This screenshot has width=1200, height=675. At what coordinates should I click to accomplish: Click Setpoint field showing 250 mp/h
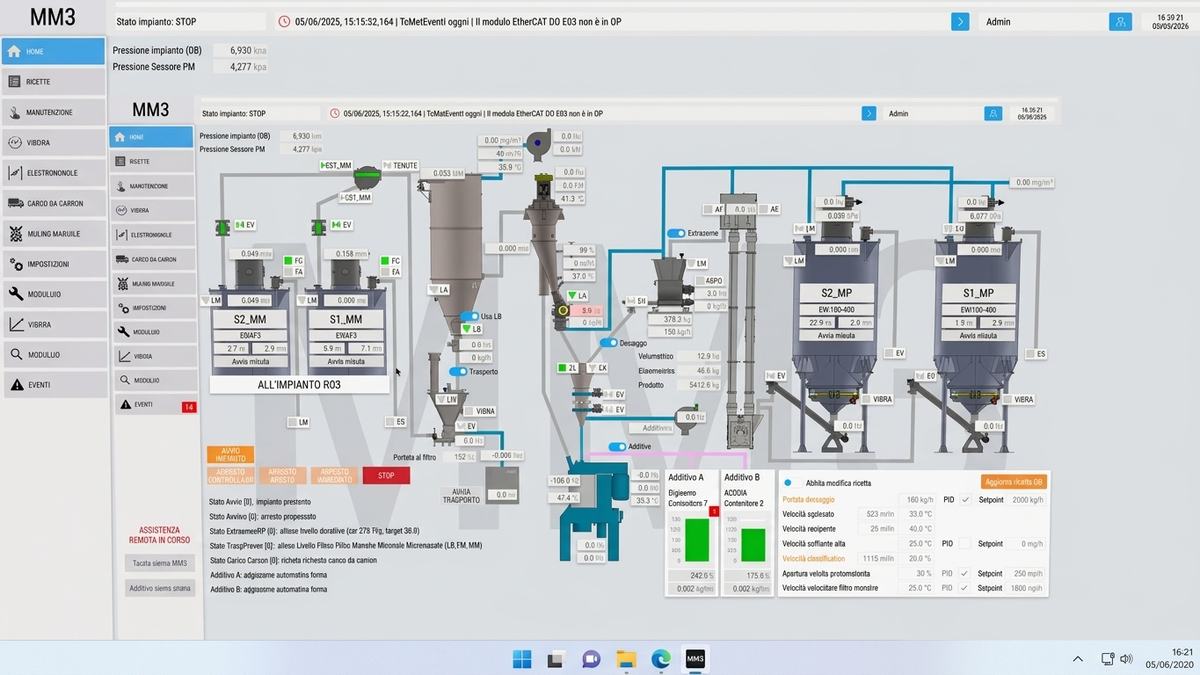click(x=1026, y=574)
